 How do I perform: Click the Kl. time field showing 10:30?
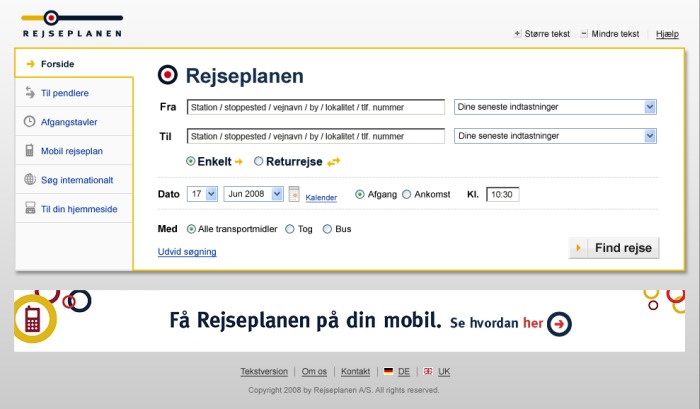click(x=503, y=194)
